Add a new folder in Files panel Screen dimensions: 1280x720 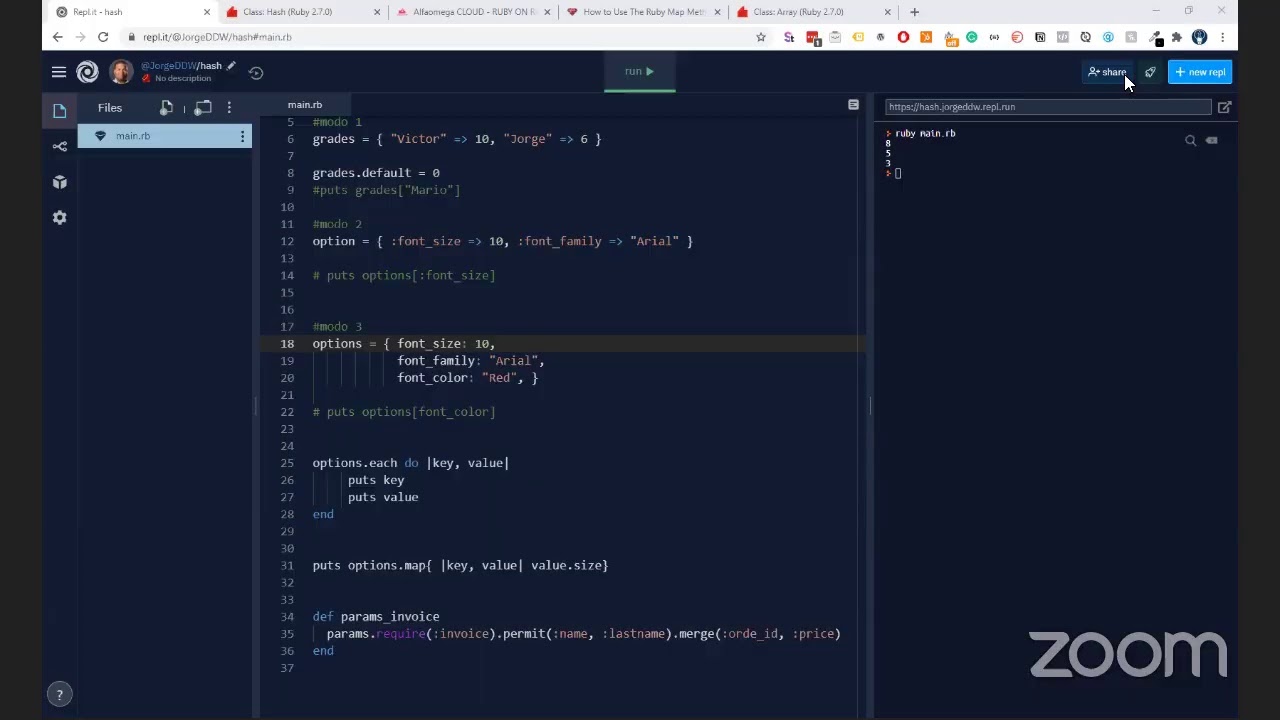point(203,108)
